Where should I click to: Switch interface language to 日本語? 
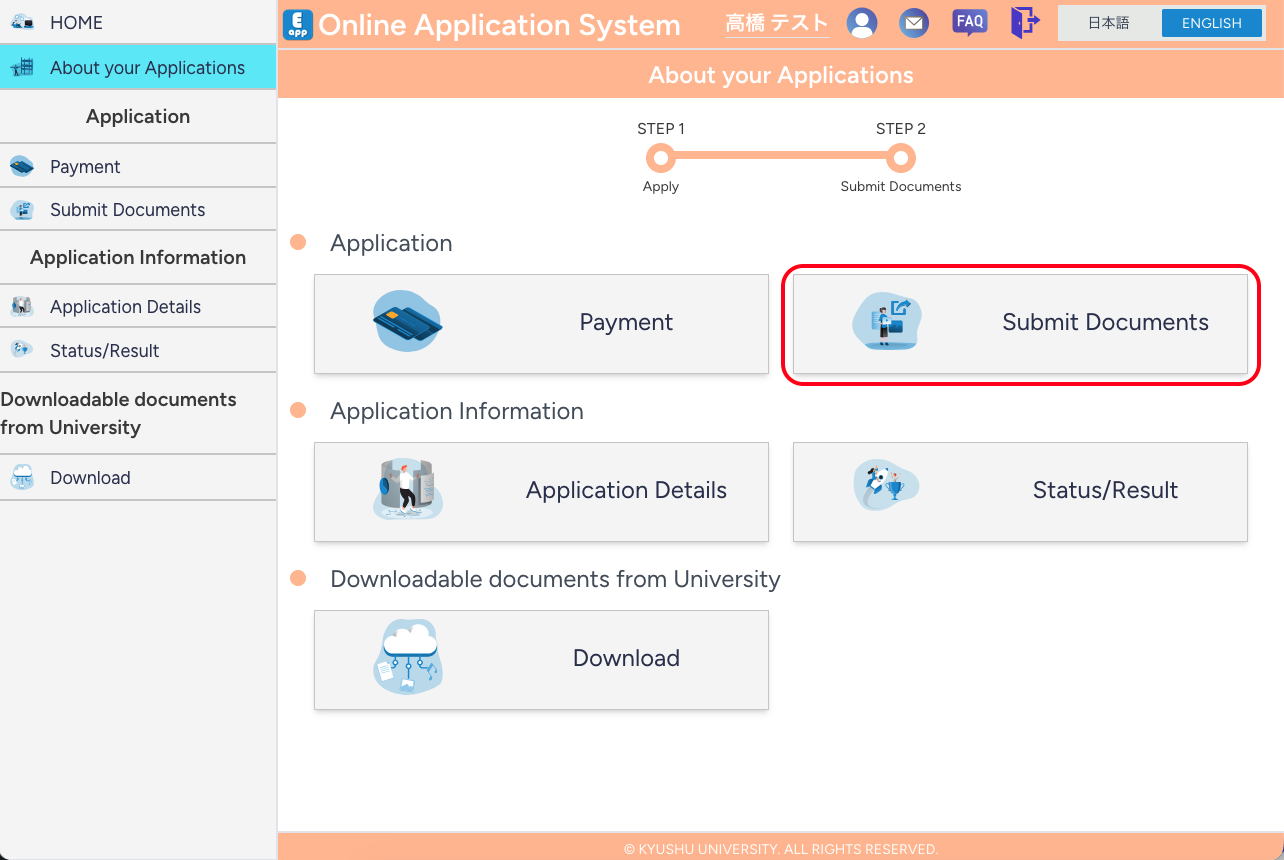(1109, 22)
